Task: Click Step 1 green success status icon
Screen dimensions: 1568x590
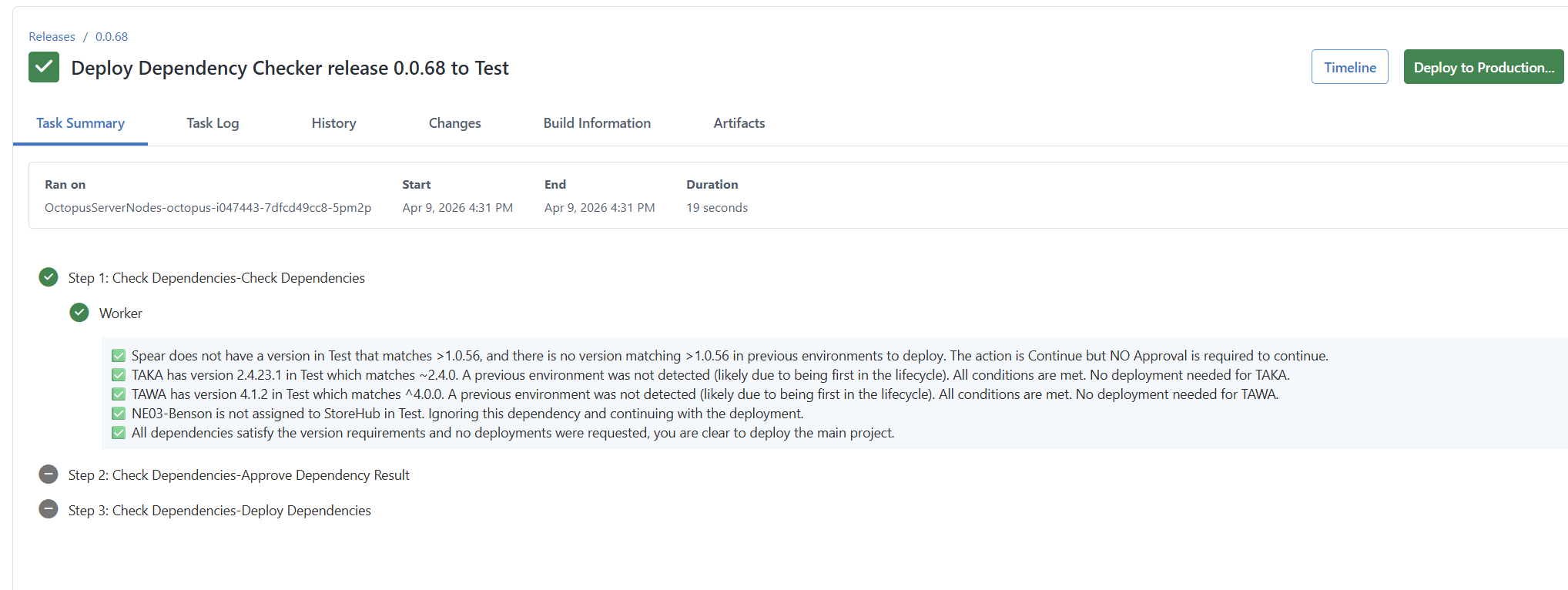Action: coord(49,277)
